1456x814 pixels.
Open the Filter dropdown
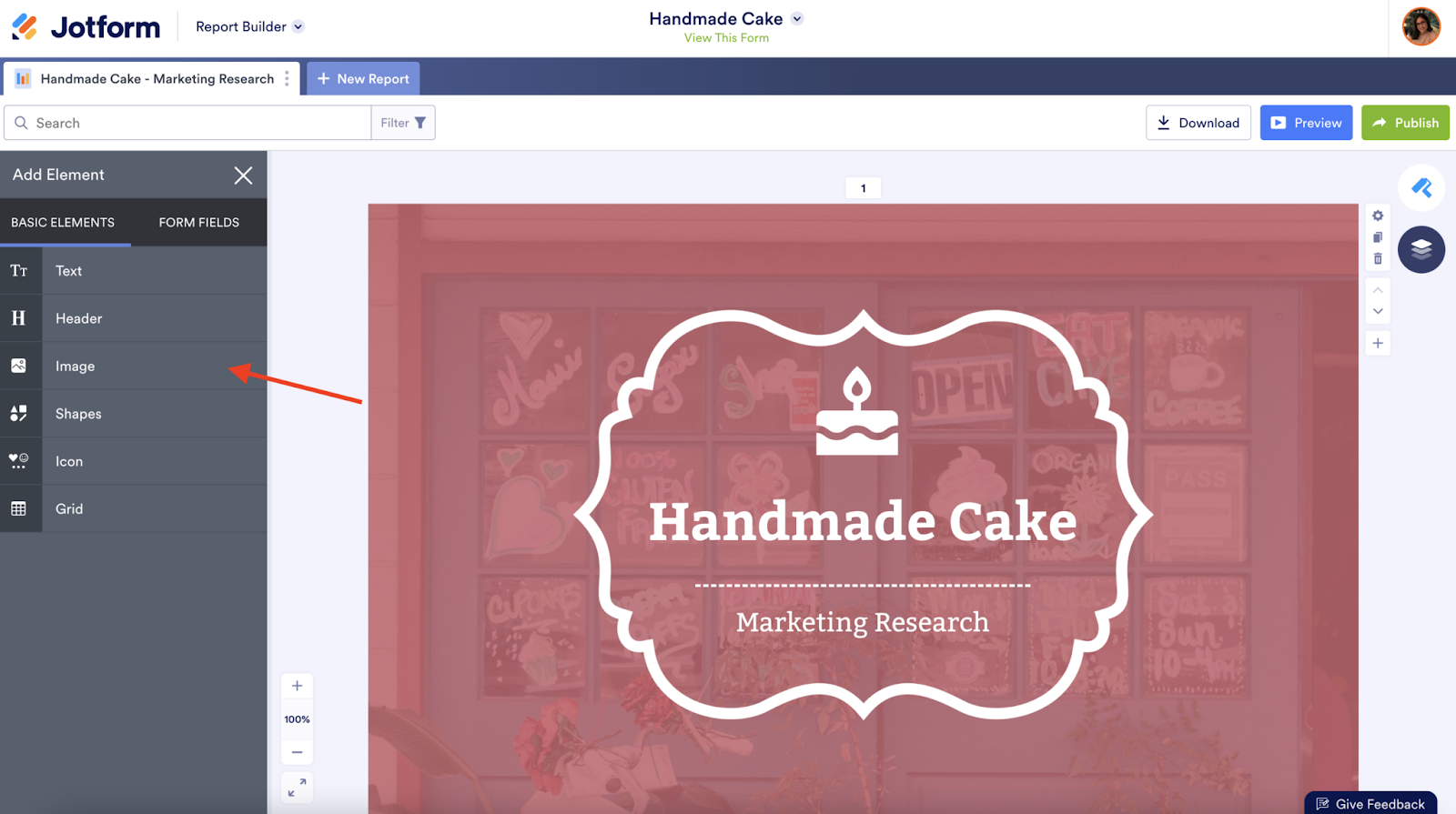point(403,123)
